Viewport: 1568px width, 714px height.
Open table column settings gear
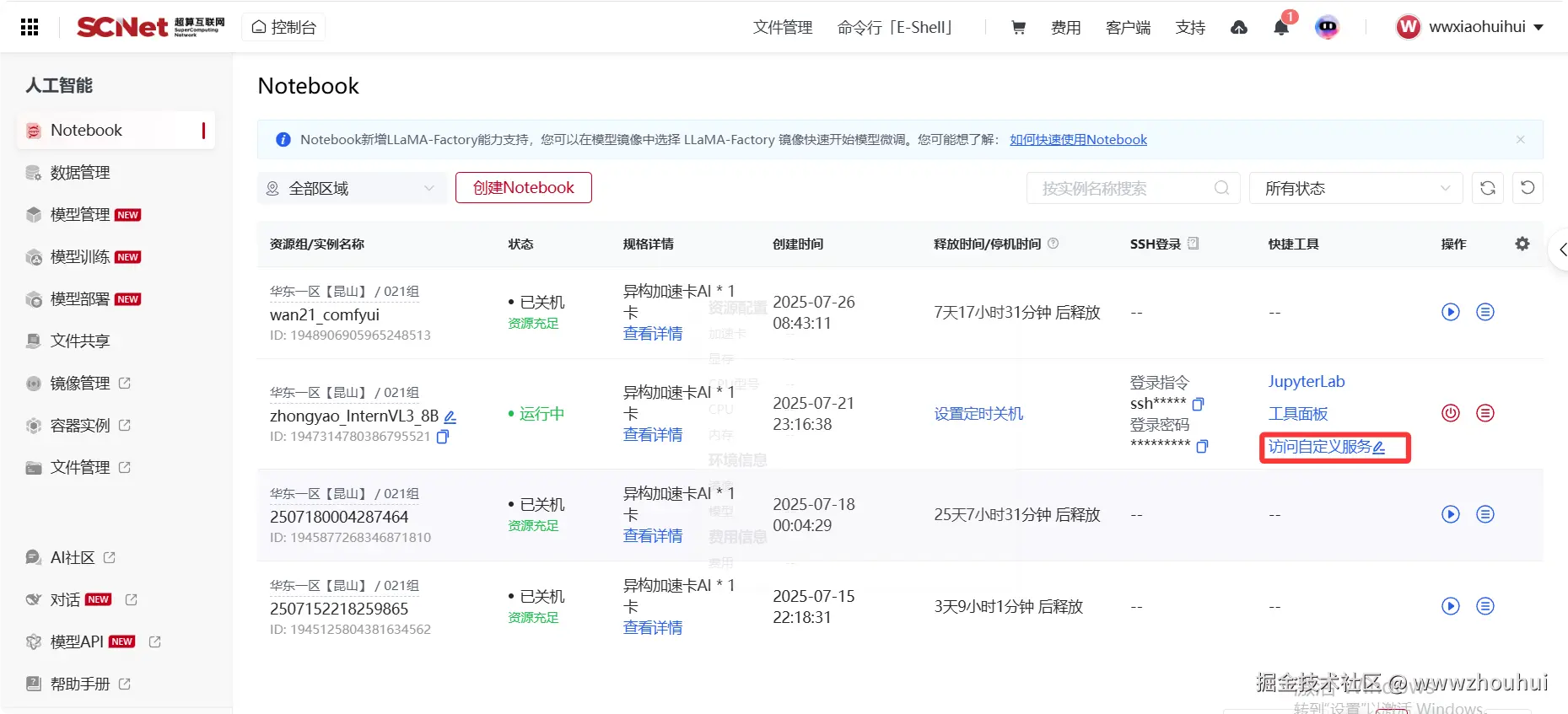pyautogui.click(x=1522, y=244)
